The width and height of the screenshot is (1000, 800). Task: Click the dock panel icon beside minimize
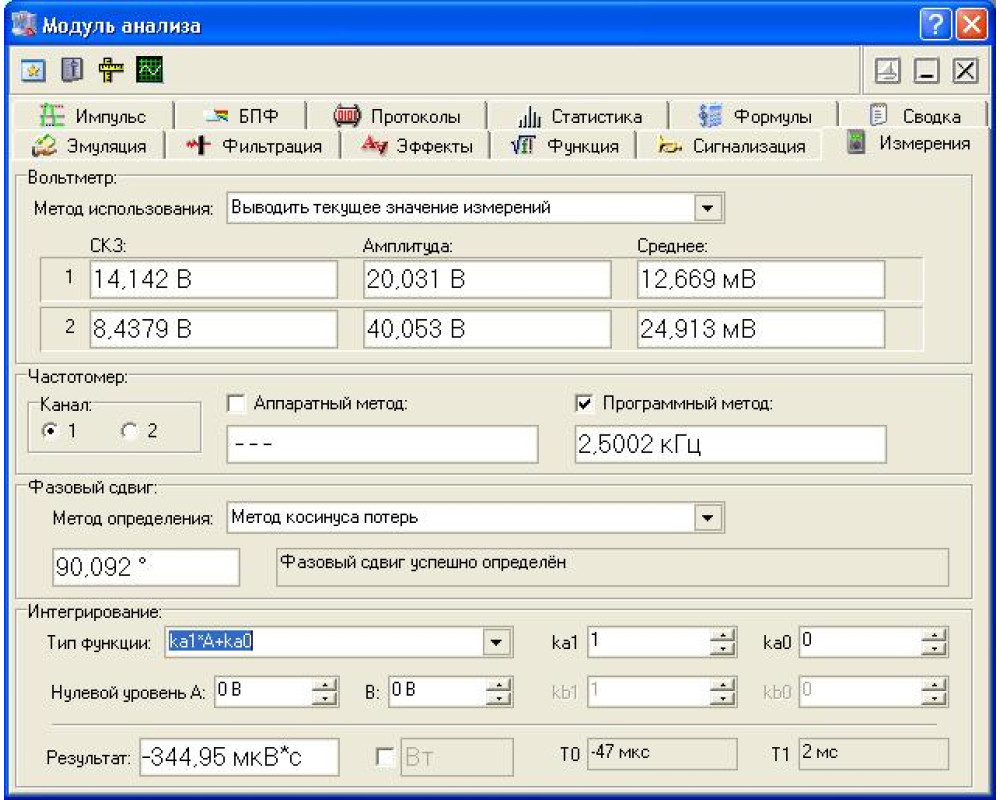click(x=887, y=71)
